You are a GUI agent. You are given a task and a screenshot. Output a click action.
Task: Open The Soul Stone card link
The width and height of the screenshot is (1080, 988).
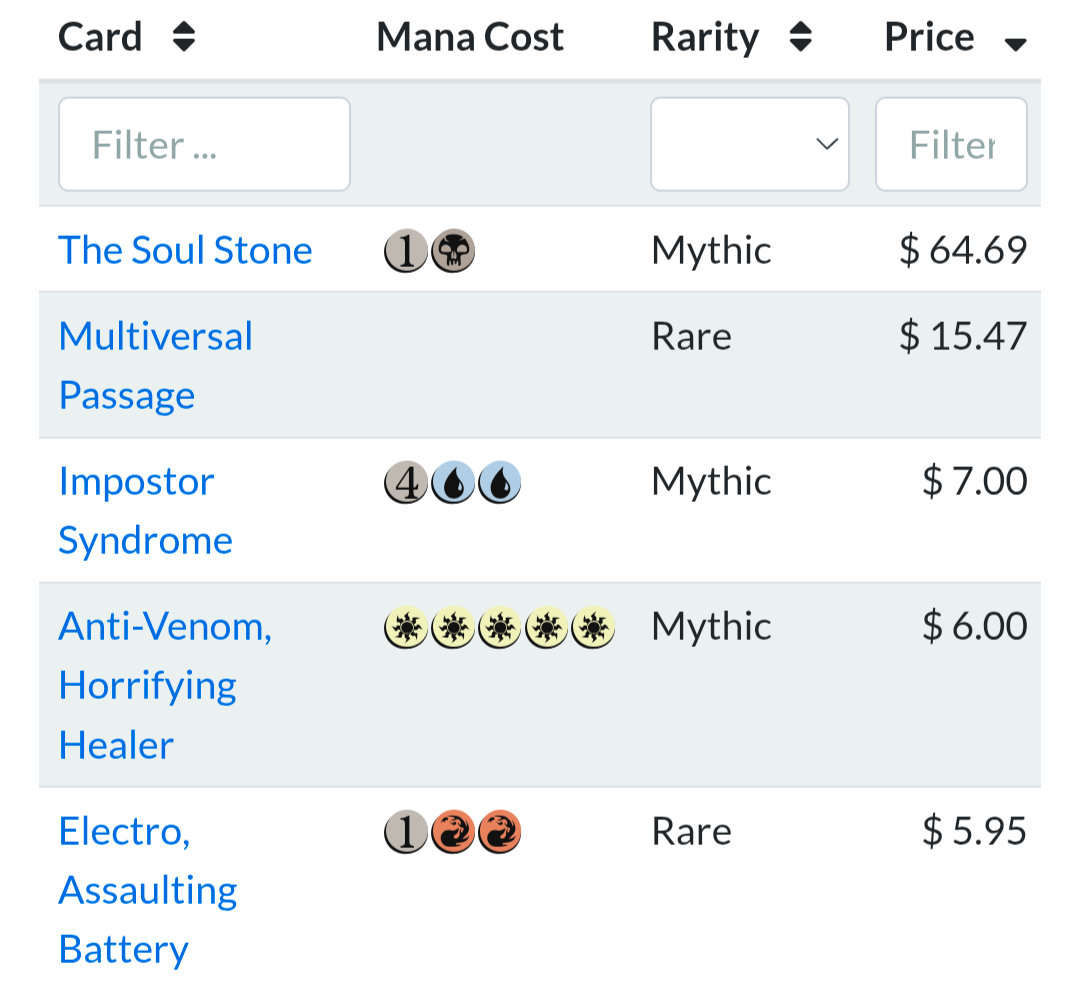coord(185,250)
